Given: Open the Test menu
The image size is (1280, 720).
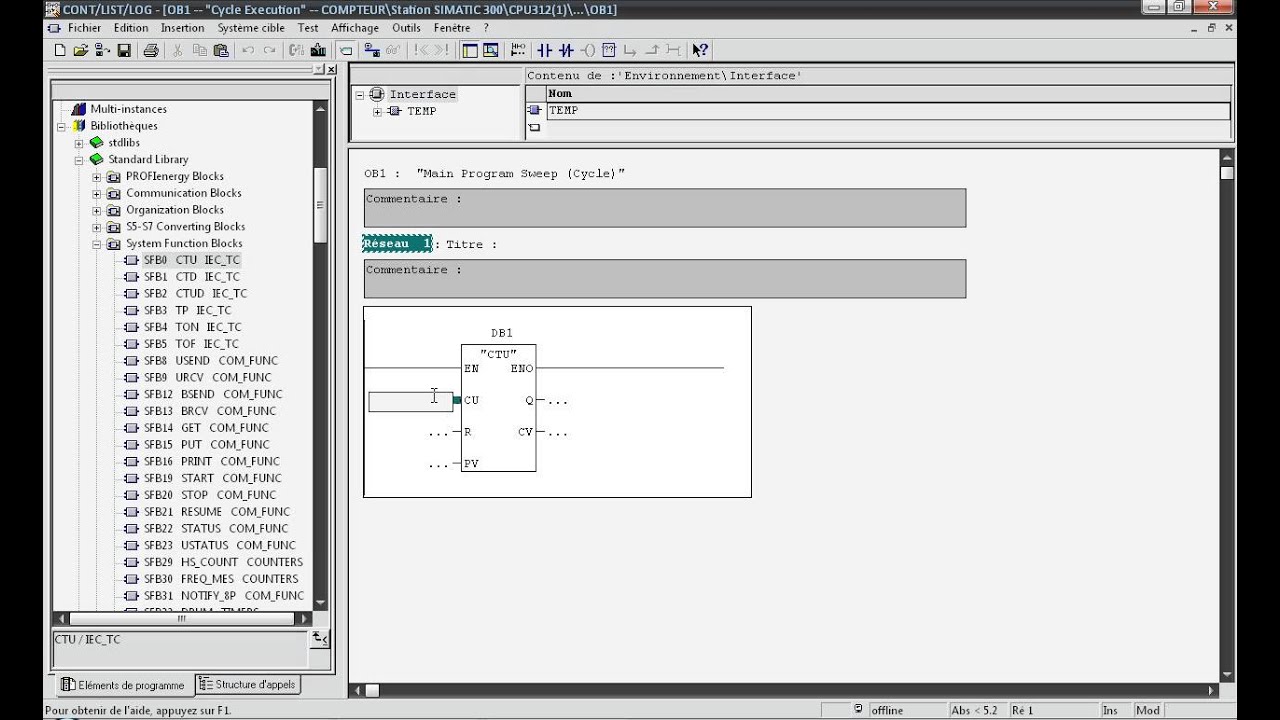Looking at the screenshot, I should point(308,28).
